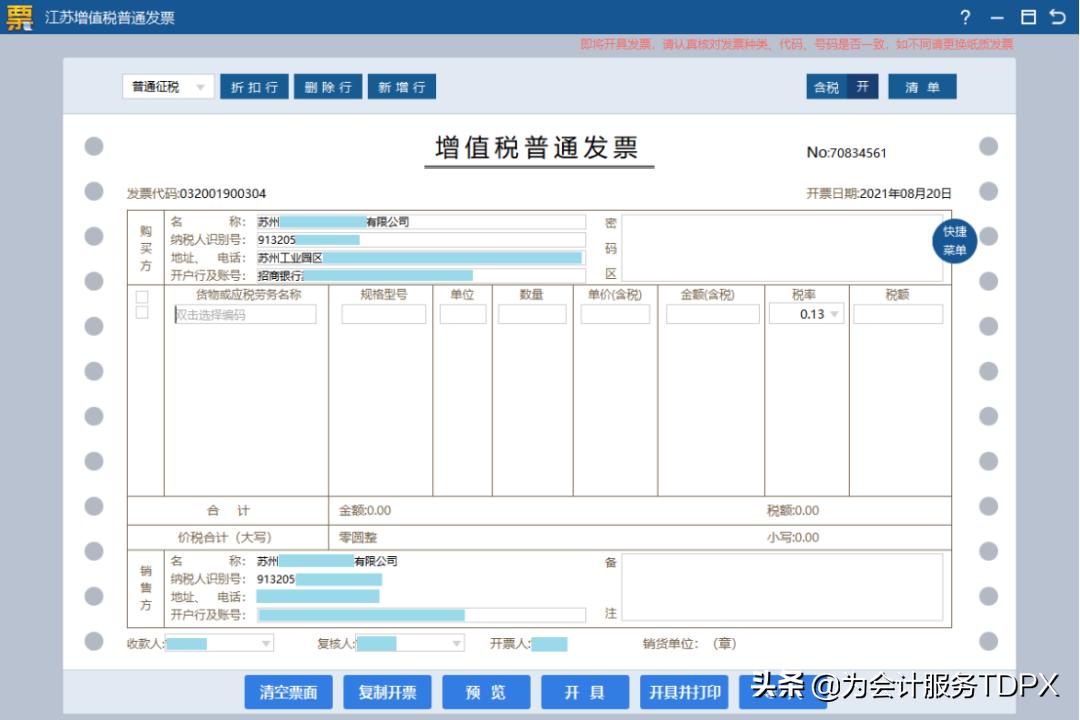
Task: Click the 删除行 delete row tool
Action: click(330, 86)
